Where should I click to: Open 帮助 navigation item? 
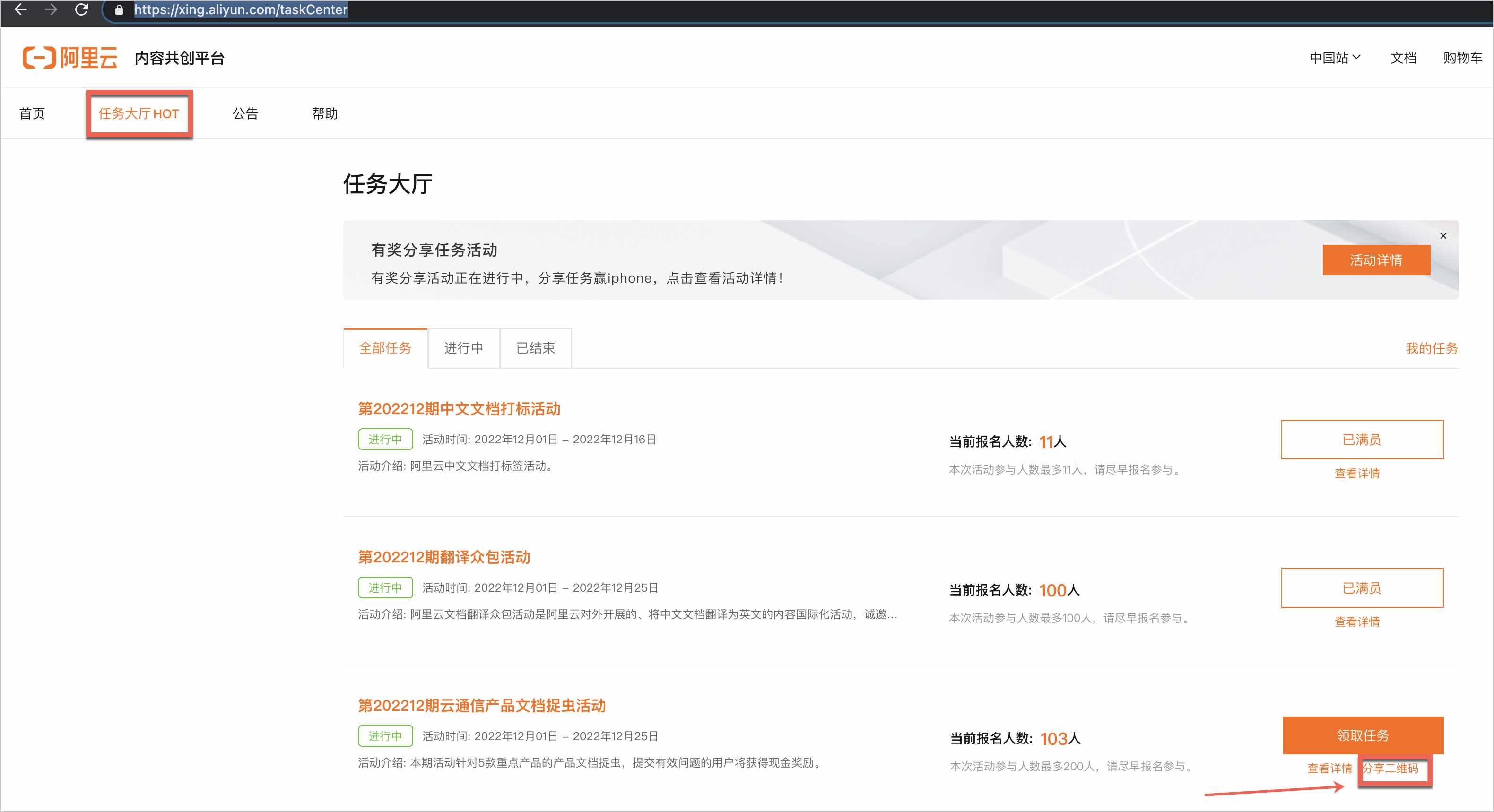coord(325,113)
